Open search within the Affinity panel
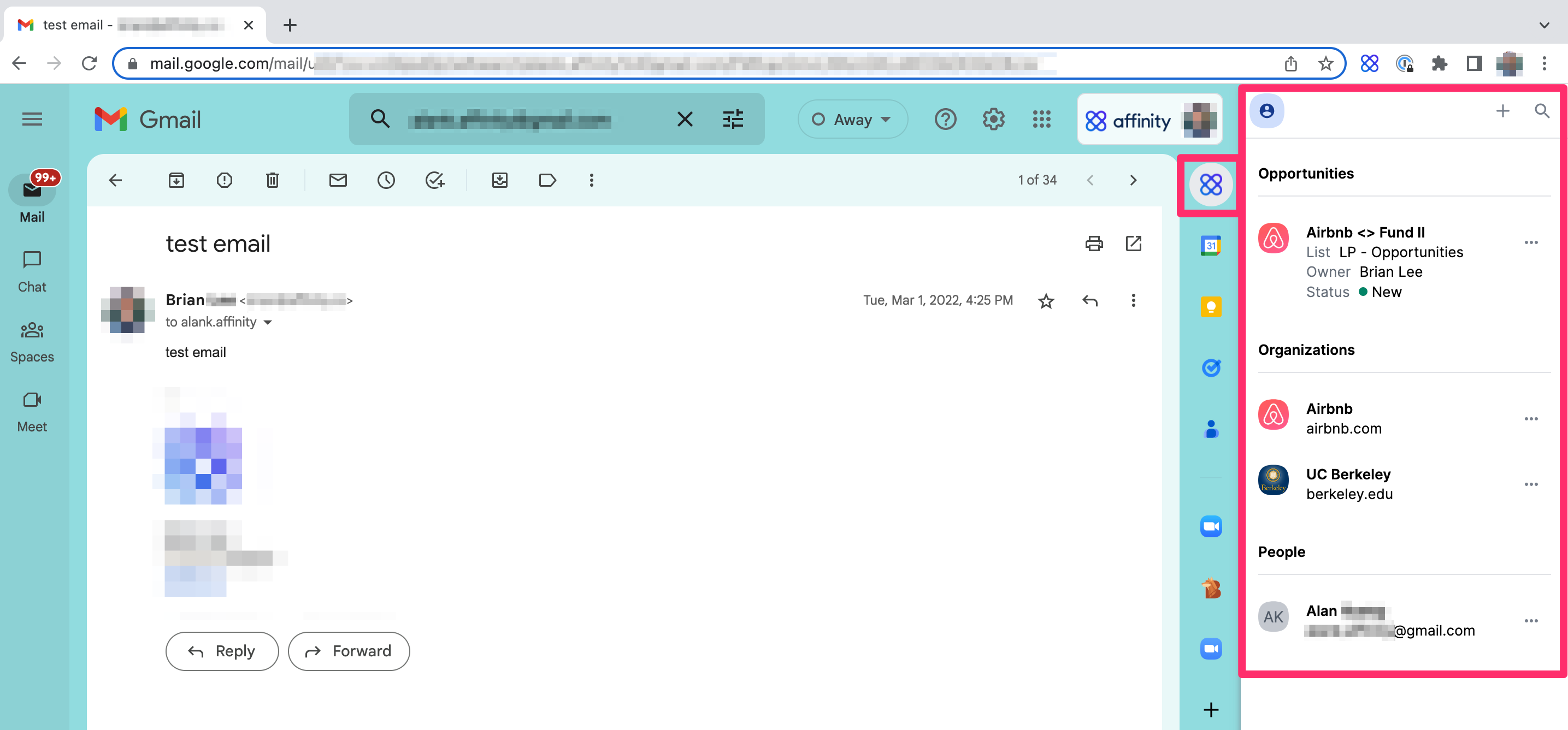1568x730 pixels. coord(1542,111)
